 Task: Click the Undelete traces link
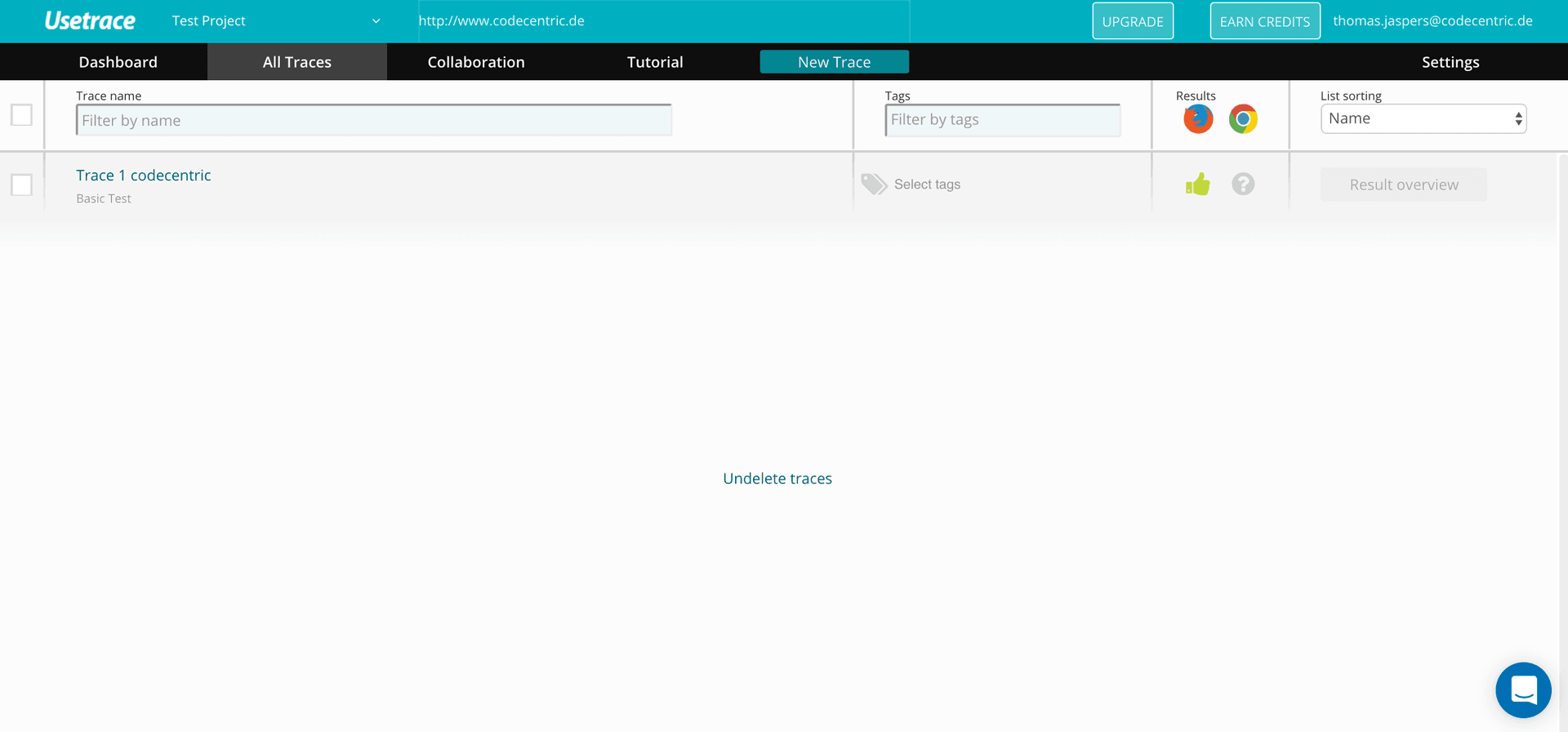[777, 479]
